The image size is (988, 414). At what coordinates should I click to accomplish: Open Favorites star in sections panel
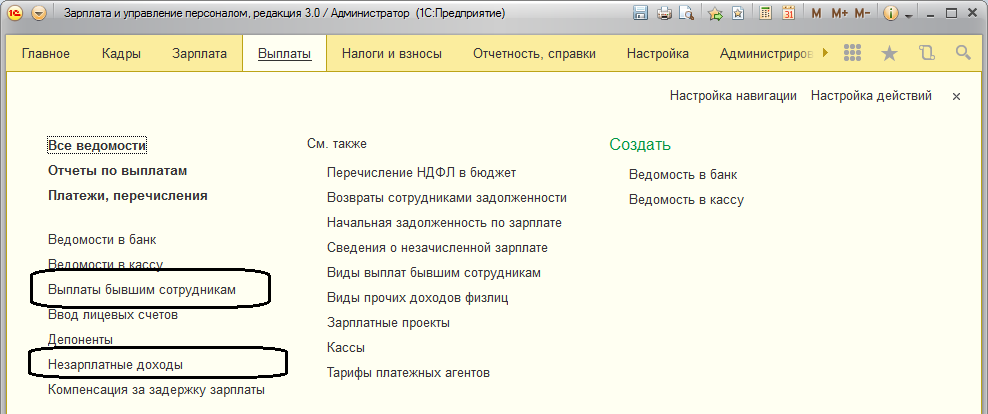pos(889,54)
